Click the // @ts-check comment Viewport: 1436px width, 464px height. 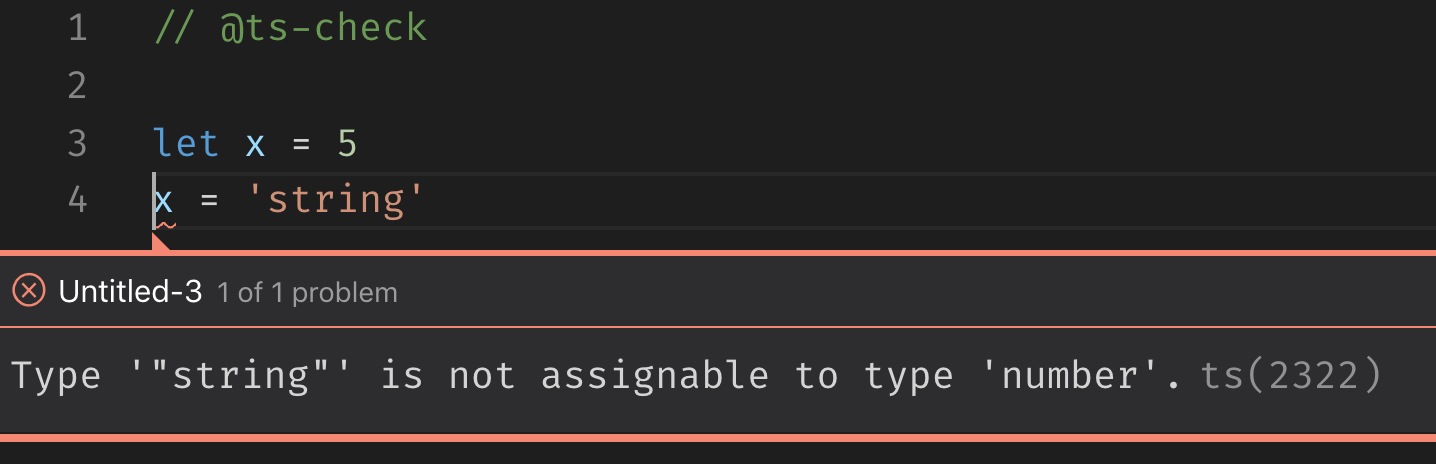click(x=291, y=27)
